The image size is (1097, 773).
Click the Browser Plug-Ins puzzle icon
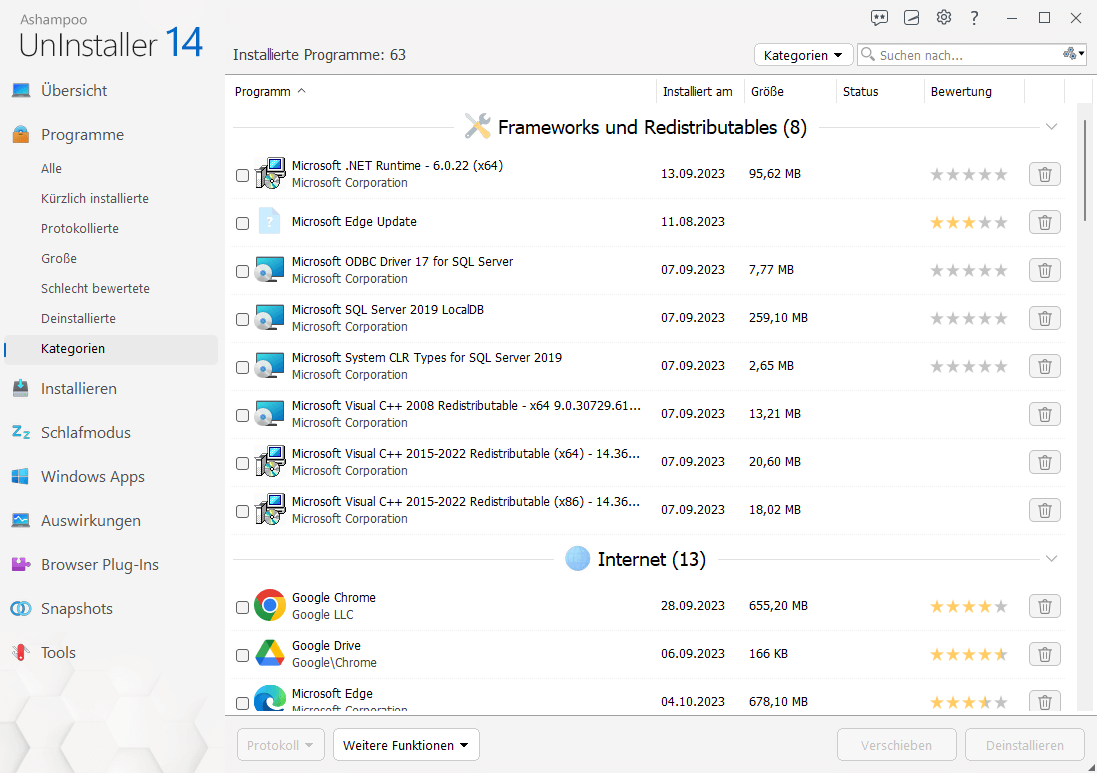(21, 564)
